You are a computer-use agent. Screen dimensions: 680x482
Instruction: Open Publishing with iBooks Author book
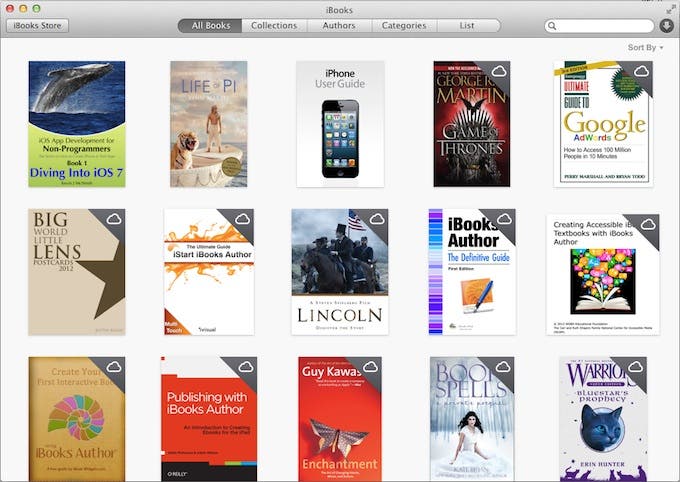coord(209,419)
